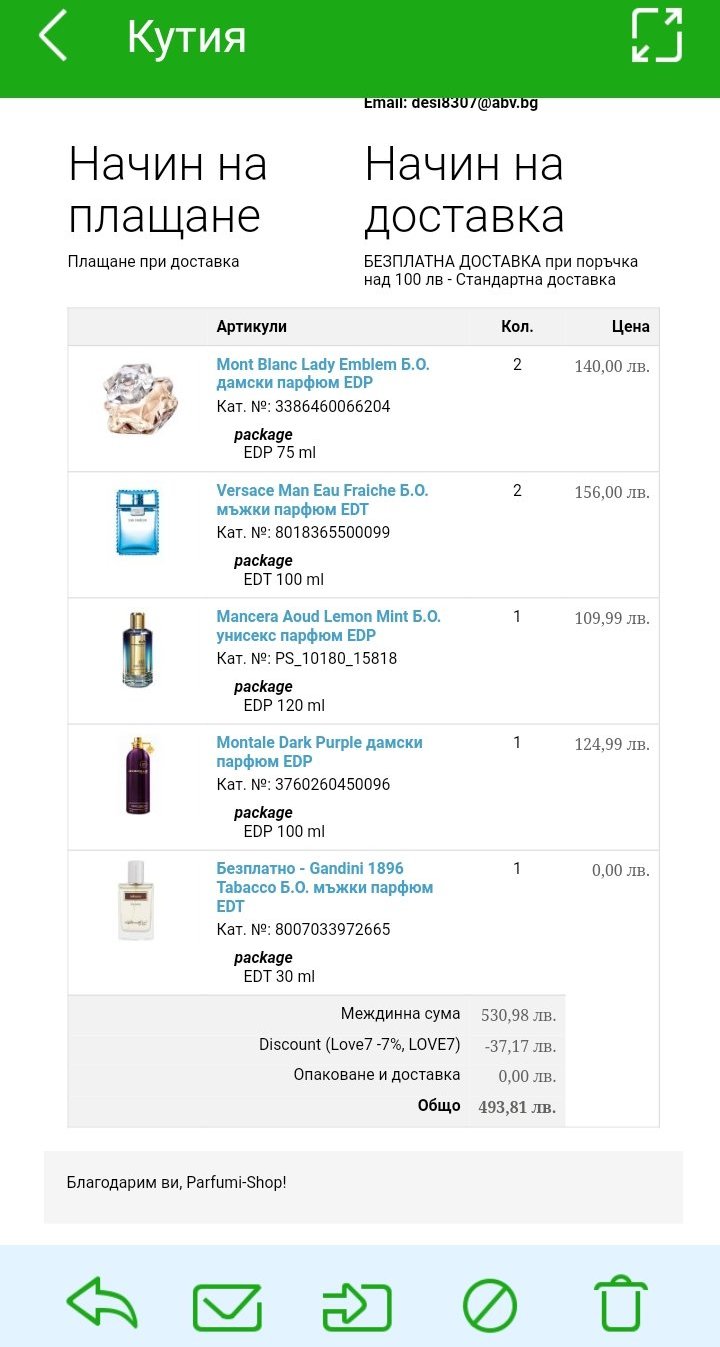Open Mancera Aoud Lemon Mint link
This screenshot has width=720, height=1347.
(328, 626)
